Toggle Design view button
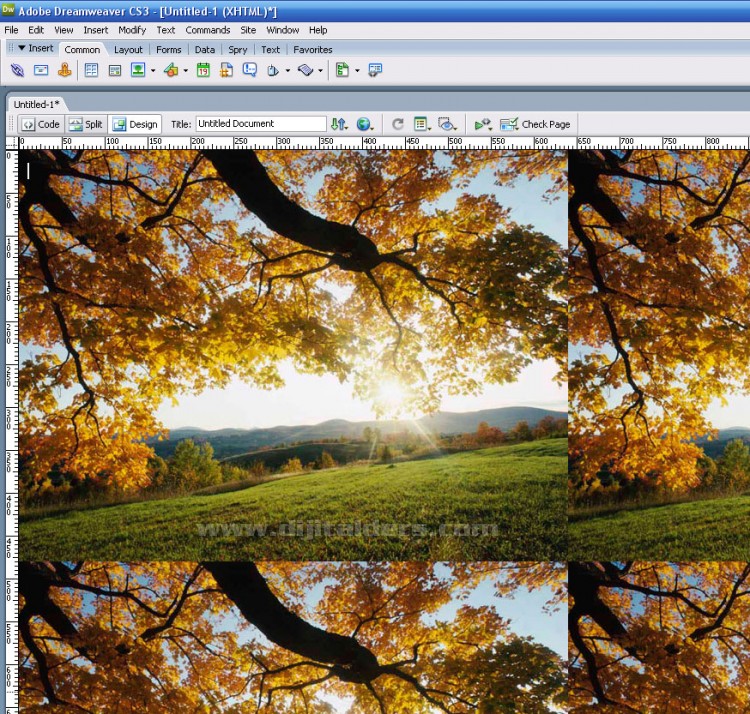 135,124
